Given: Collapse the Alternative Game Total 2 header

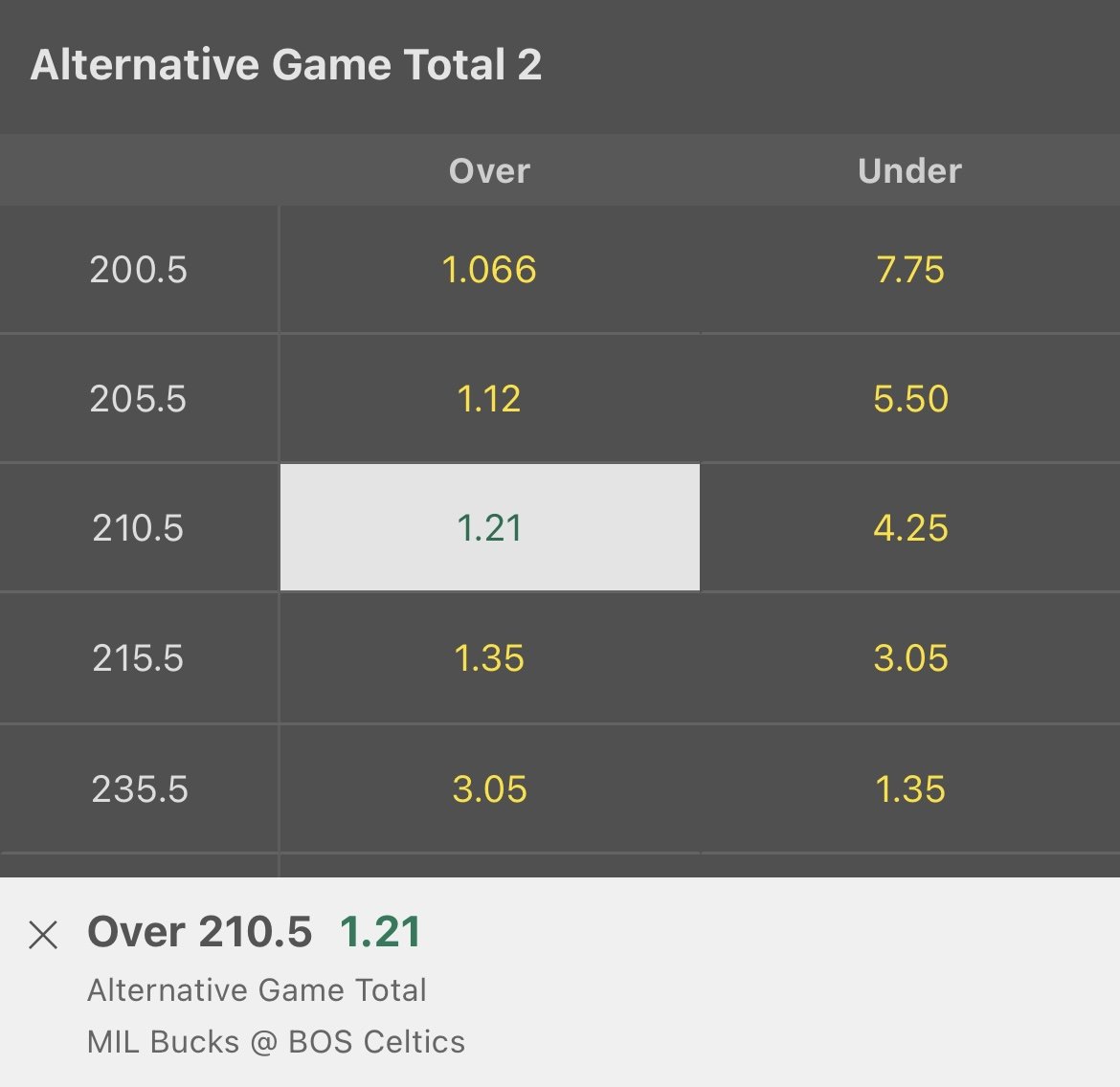Looking at the screenshot, I should click(x=286, y=65).
